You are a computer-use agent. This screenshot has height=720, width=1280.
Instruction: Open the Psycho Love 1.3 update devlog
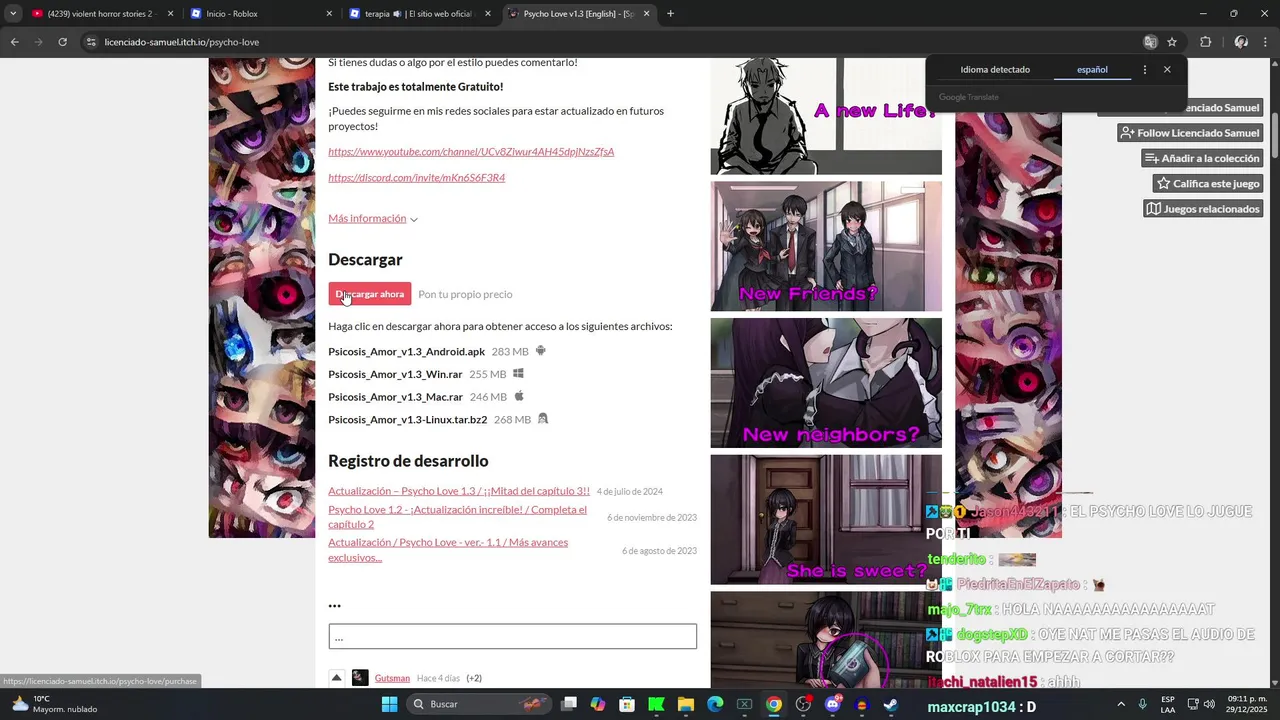(x=459, y=491)
